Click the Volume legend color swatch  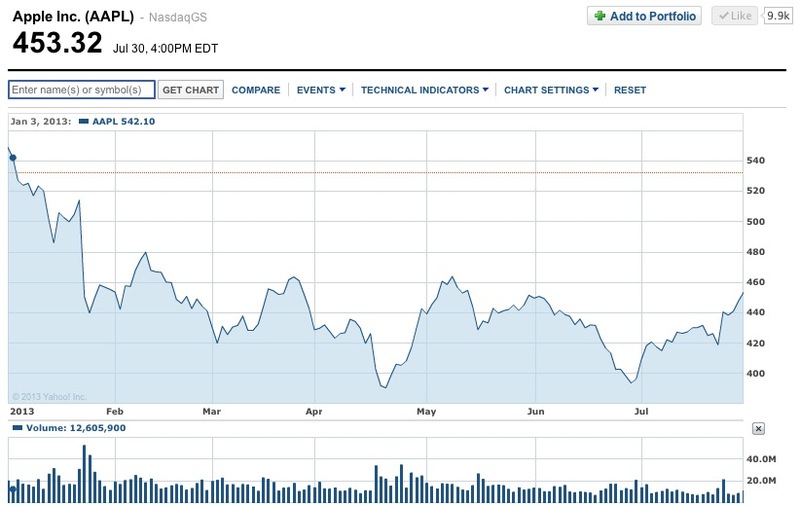point(17,428)
